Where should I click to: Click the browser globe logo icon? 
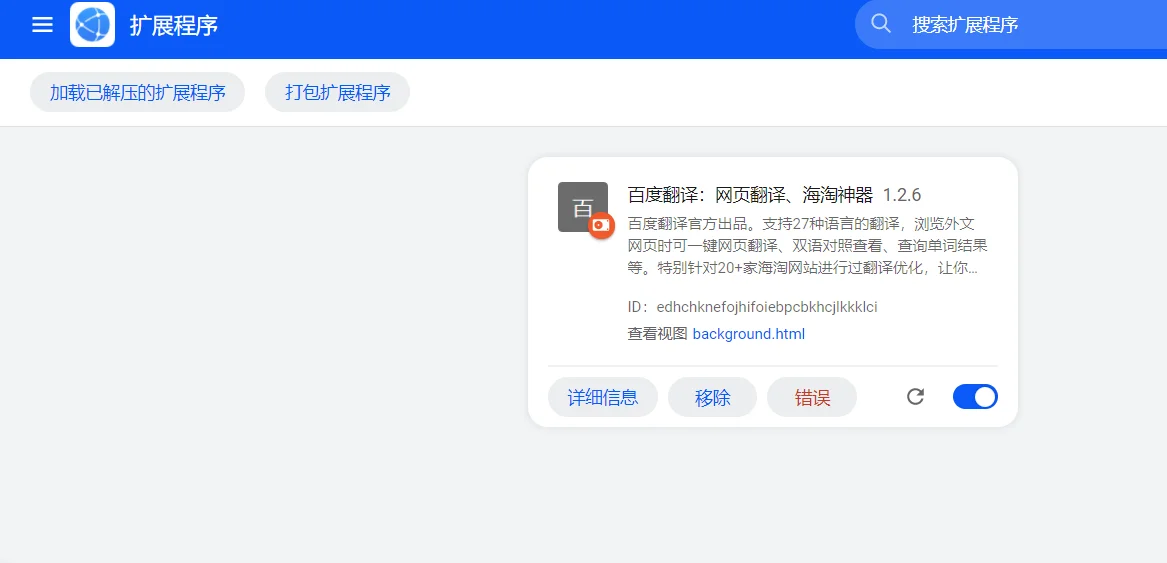click(92, 25)
